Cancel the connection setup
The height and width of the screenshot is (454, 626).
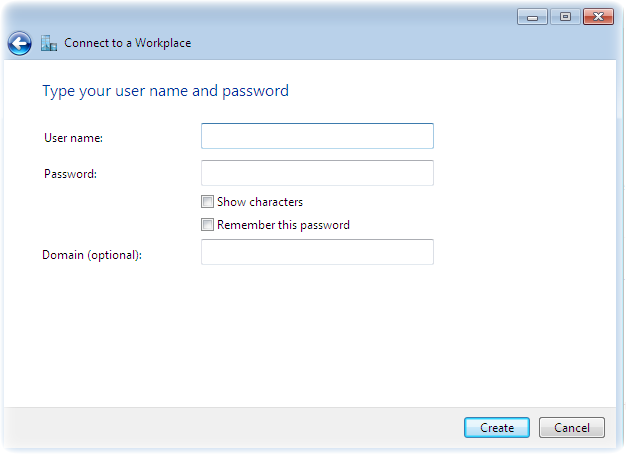pos(572,428)
